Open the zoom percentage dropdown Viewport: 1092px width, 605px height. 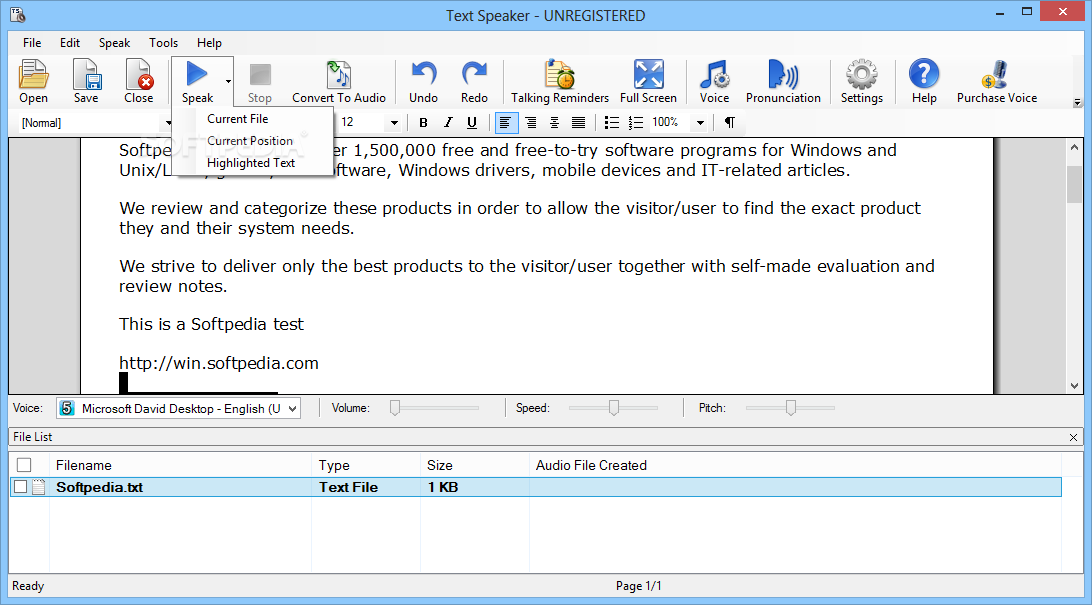click(x=700, y=123)
